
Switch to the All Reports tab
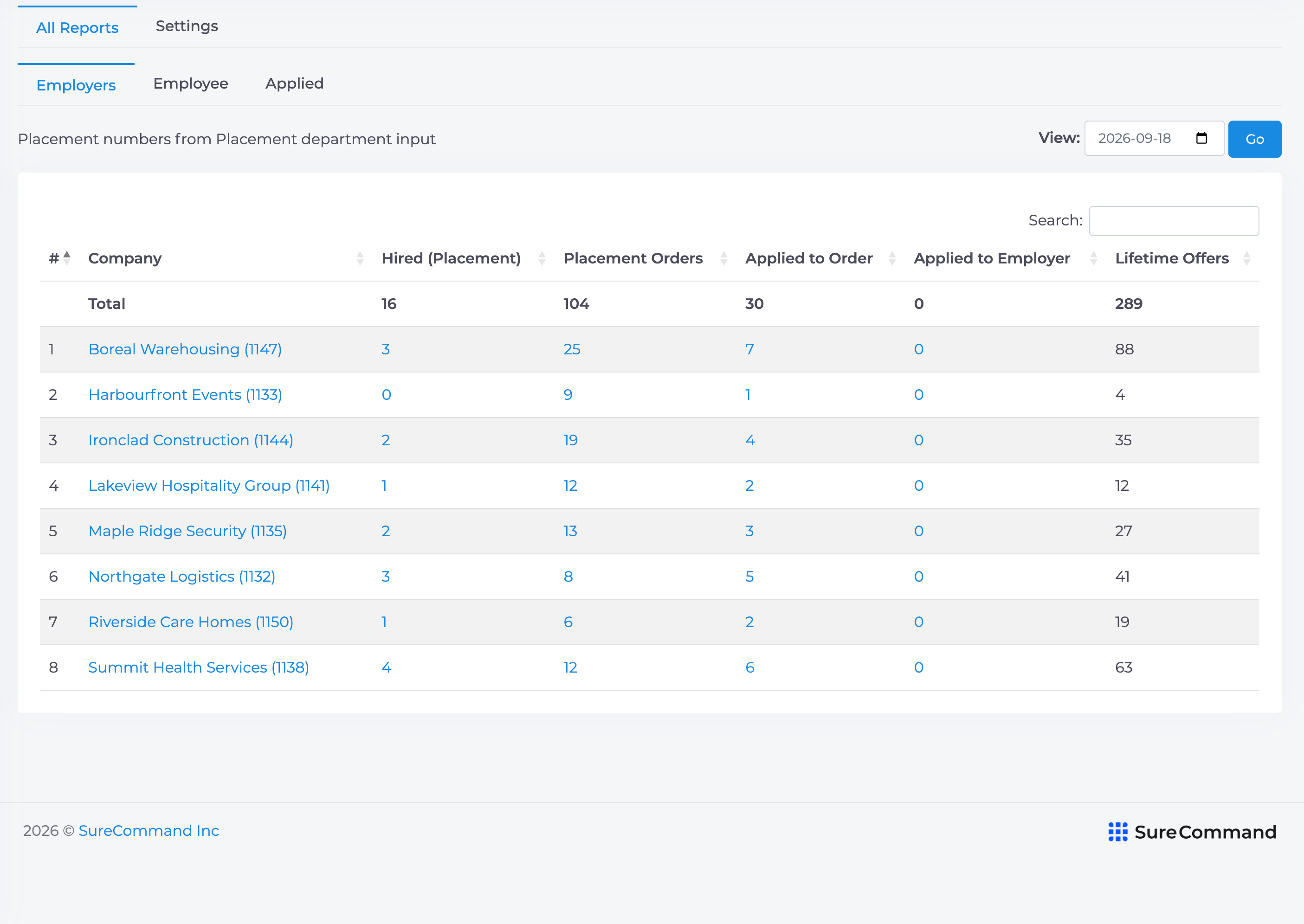click(77, 27)
